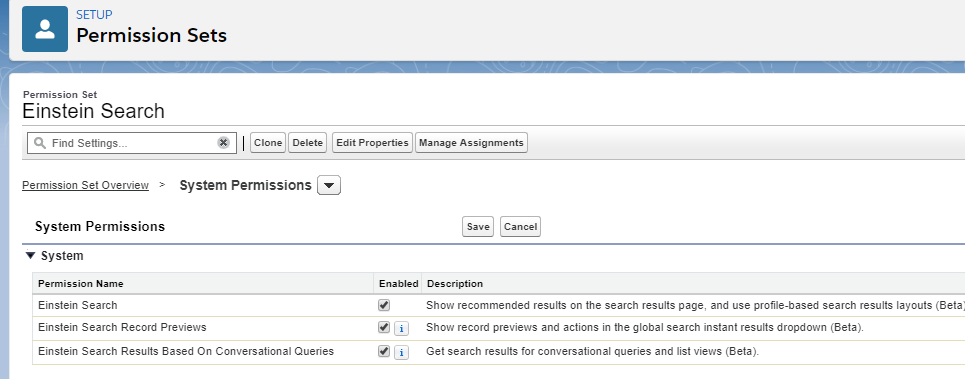Click the Einstein Search permission set title
The image size is (965, 379).
tap(94, 111)
